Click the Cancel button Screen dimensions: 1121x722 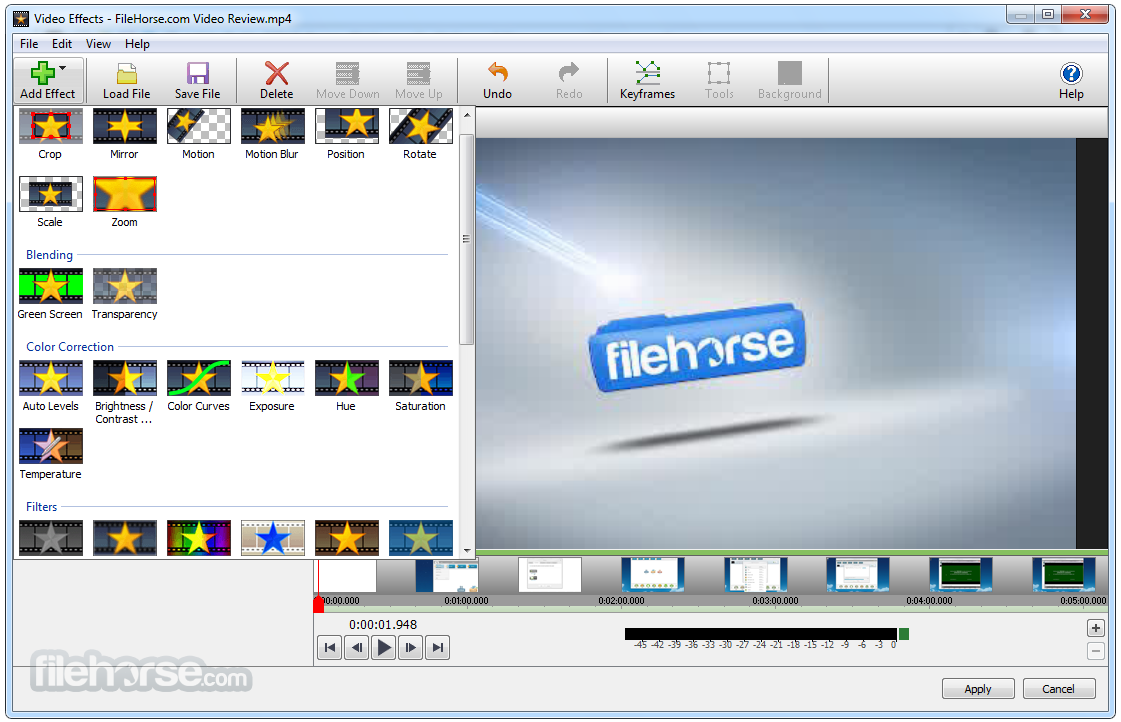pyautogui.click(x=1059, y=689)
